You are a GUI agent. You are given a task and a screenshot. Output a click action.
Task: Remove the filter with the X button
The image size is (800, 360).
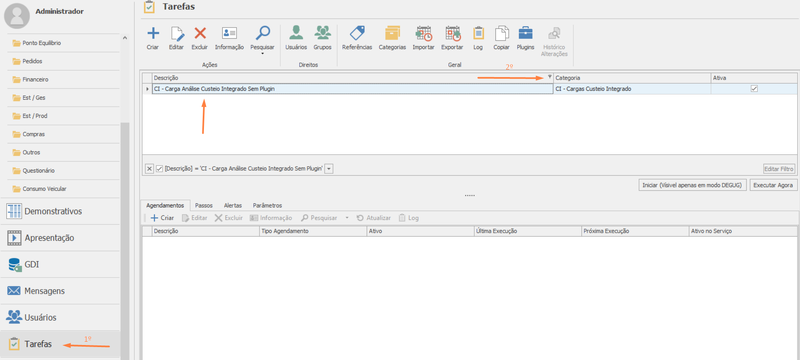(x=149, y=168)
